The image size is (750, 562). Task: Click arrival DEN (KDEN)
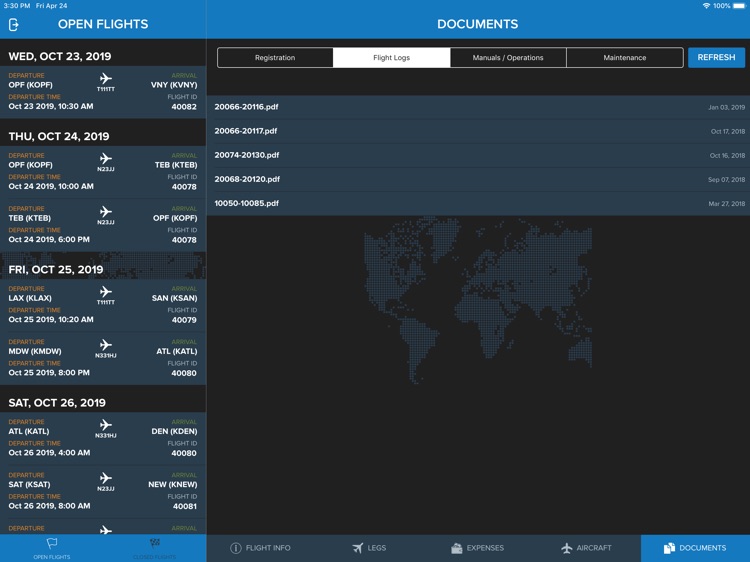click(x=174, y=431)
